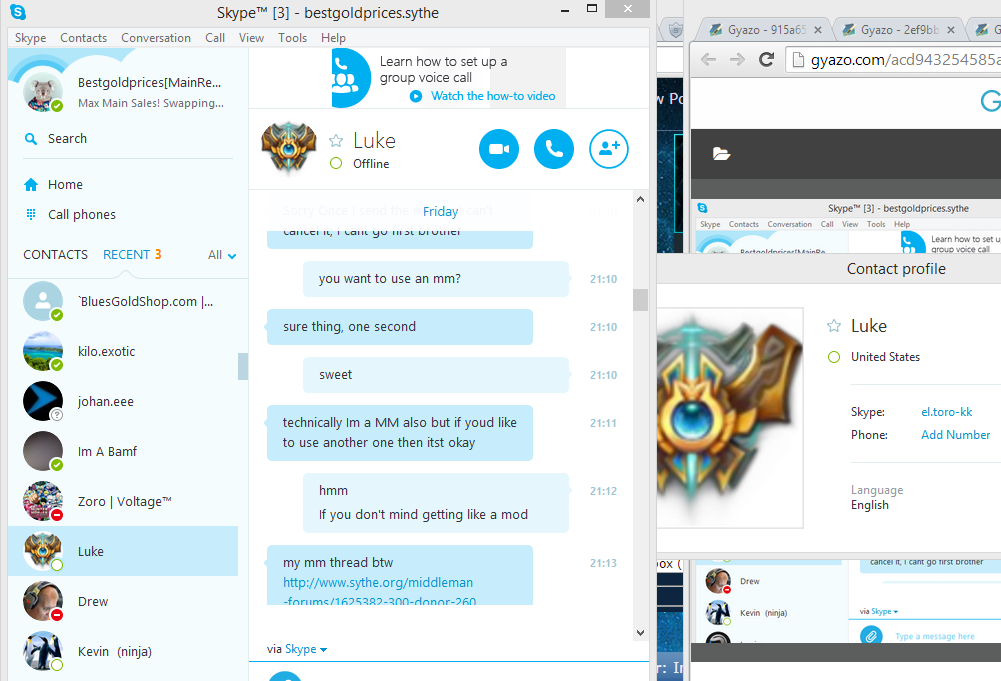Screen dimensions: 1001x681
Task: Click the group voice call banner icon
Action: (350, 78)
